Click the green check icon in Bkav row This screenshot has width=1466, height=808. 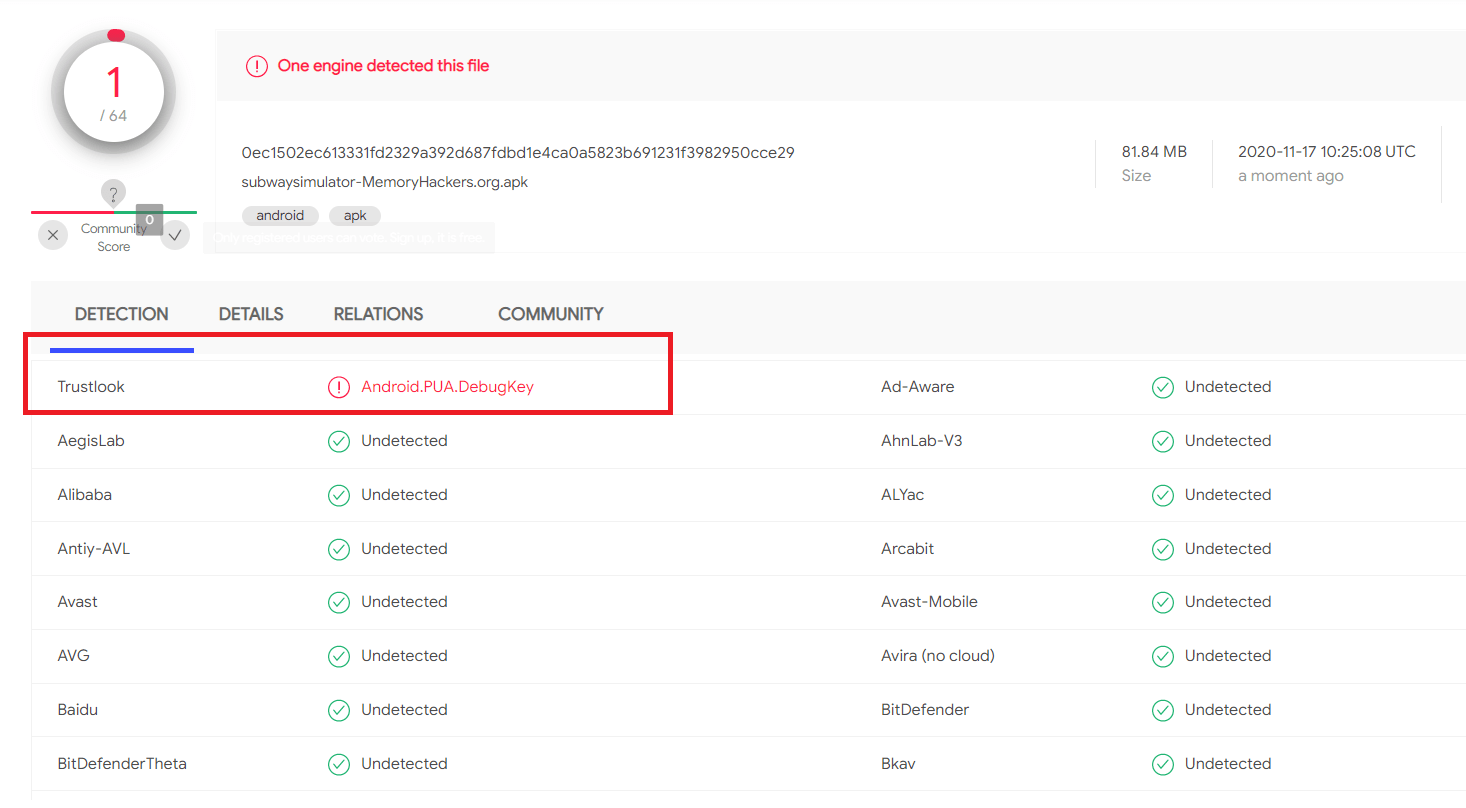coord(1163,764)
